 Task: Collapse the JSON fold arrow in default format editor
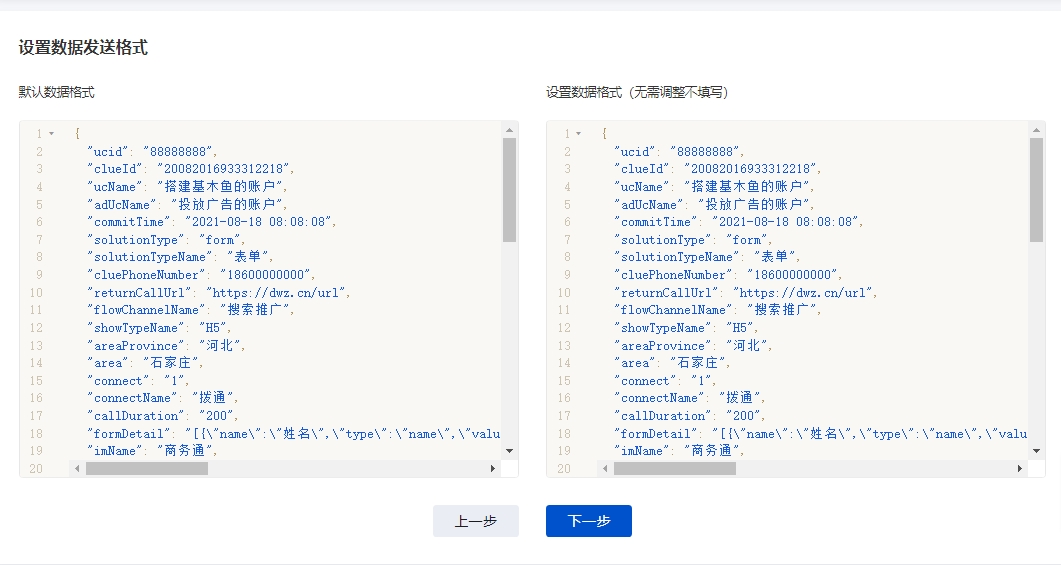(x=51, y=134)
